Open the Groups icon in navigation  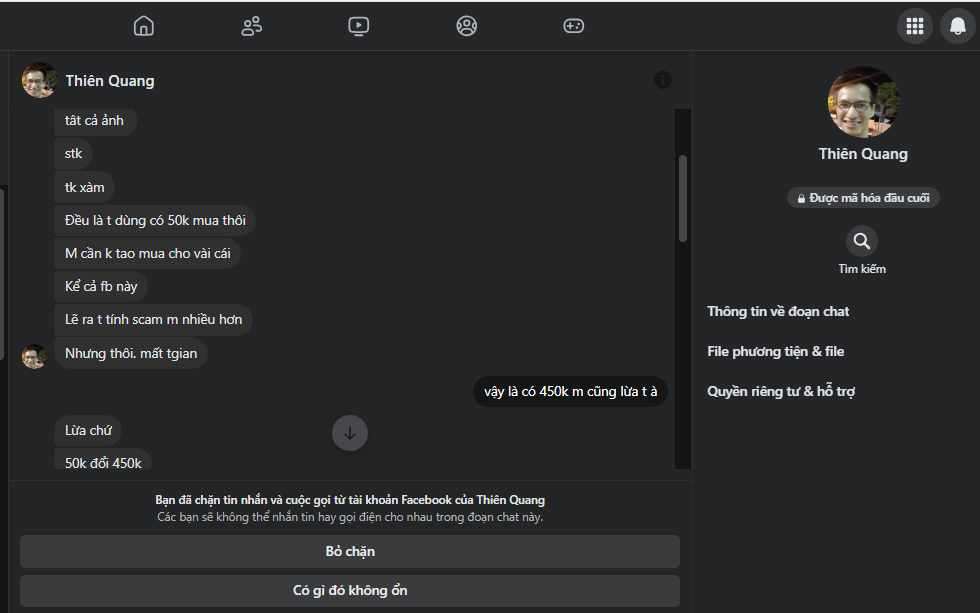[x=467, y=26]
